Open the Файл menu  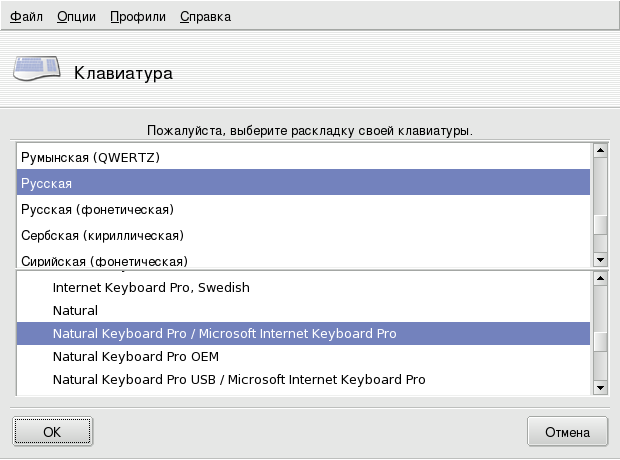[26, 17]
